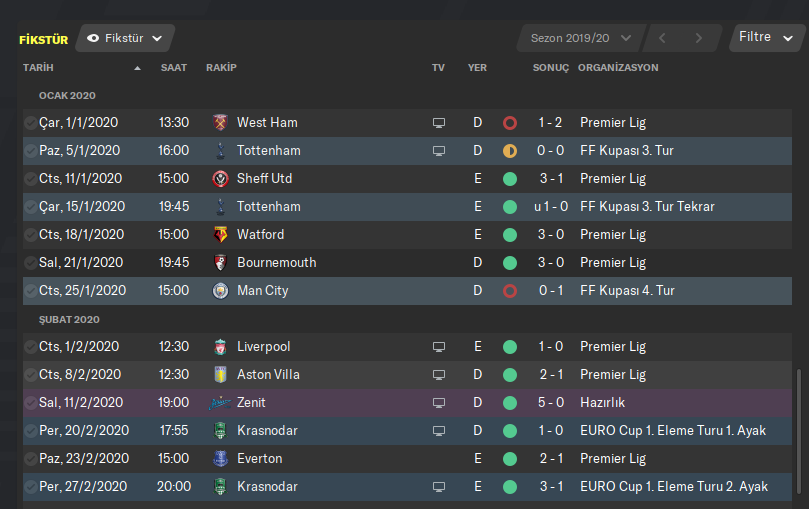
Task: Click the Sheff Utd club crest
Action: pyautogui.click(x=220, y=179)
